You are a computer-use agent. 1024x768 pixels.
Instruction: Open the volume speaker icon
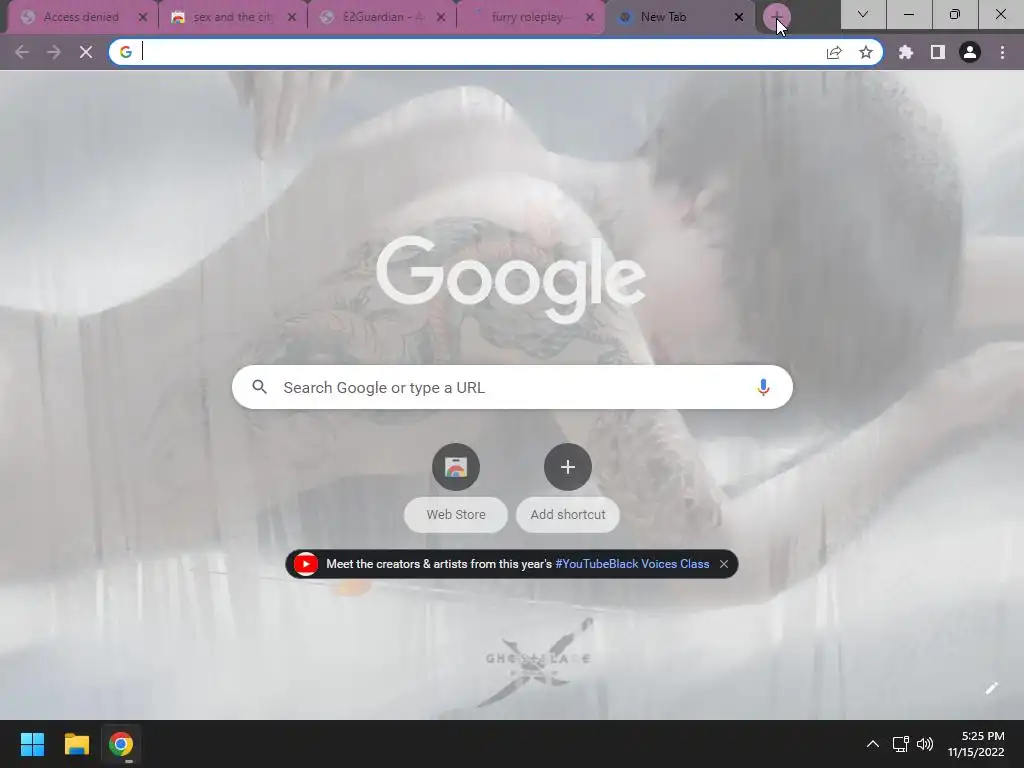click(x=925, y=744)
